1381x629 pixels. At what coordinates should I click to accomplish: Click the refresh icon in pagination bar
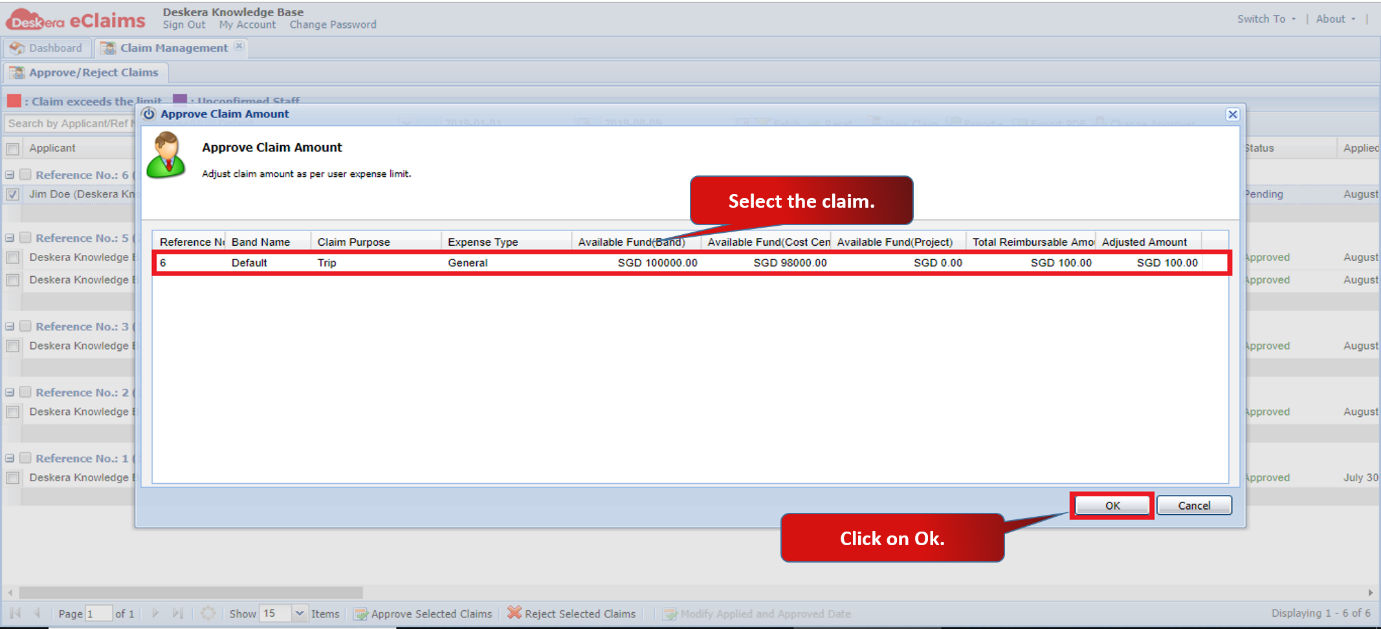click(208, 613)
